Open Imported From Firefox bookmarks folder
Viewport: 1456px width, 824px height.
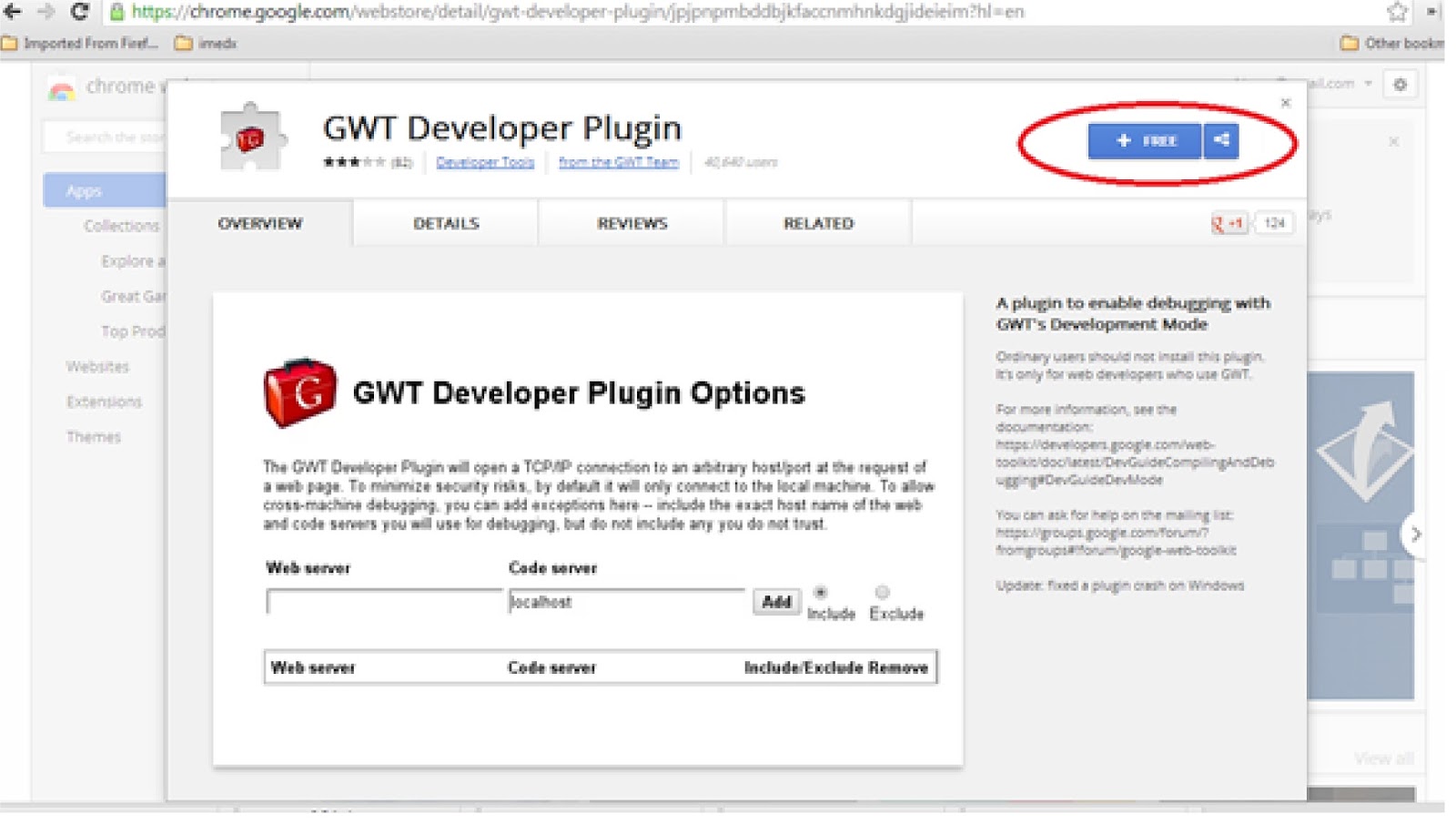[x=81, y=43]
